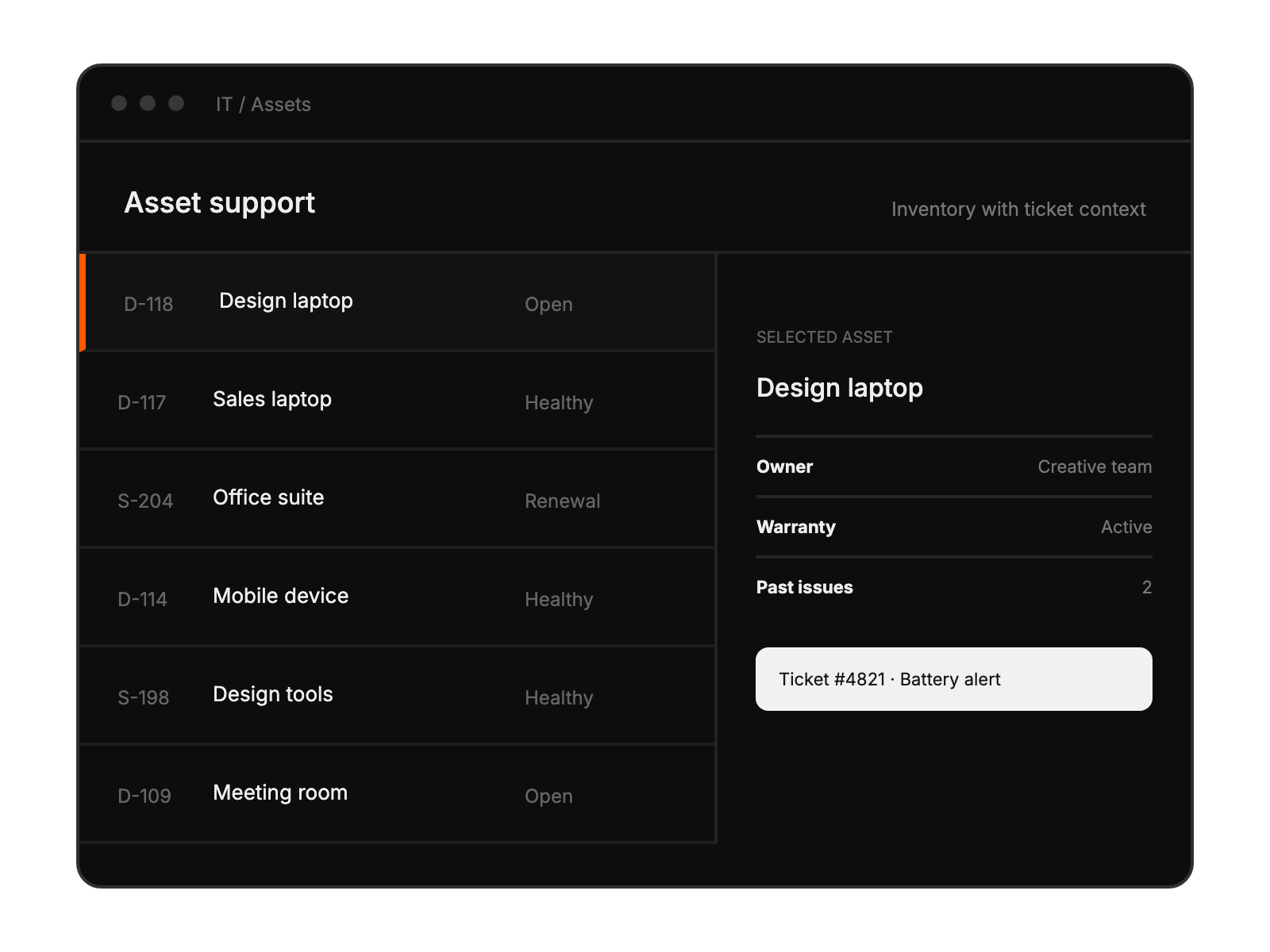Click asset ID D-109
1270x952 pixels.
(x=144, y=796)
